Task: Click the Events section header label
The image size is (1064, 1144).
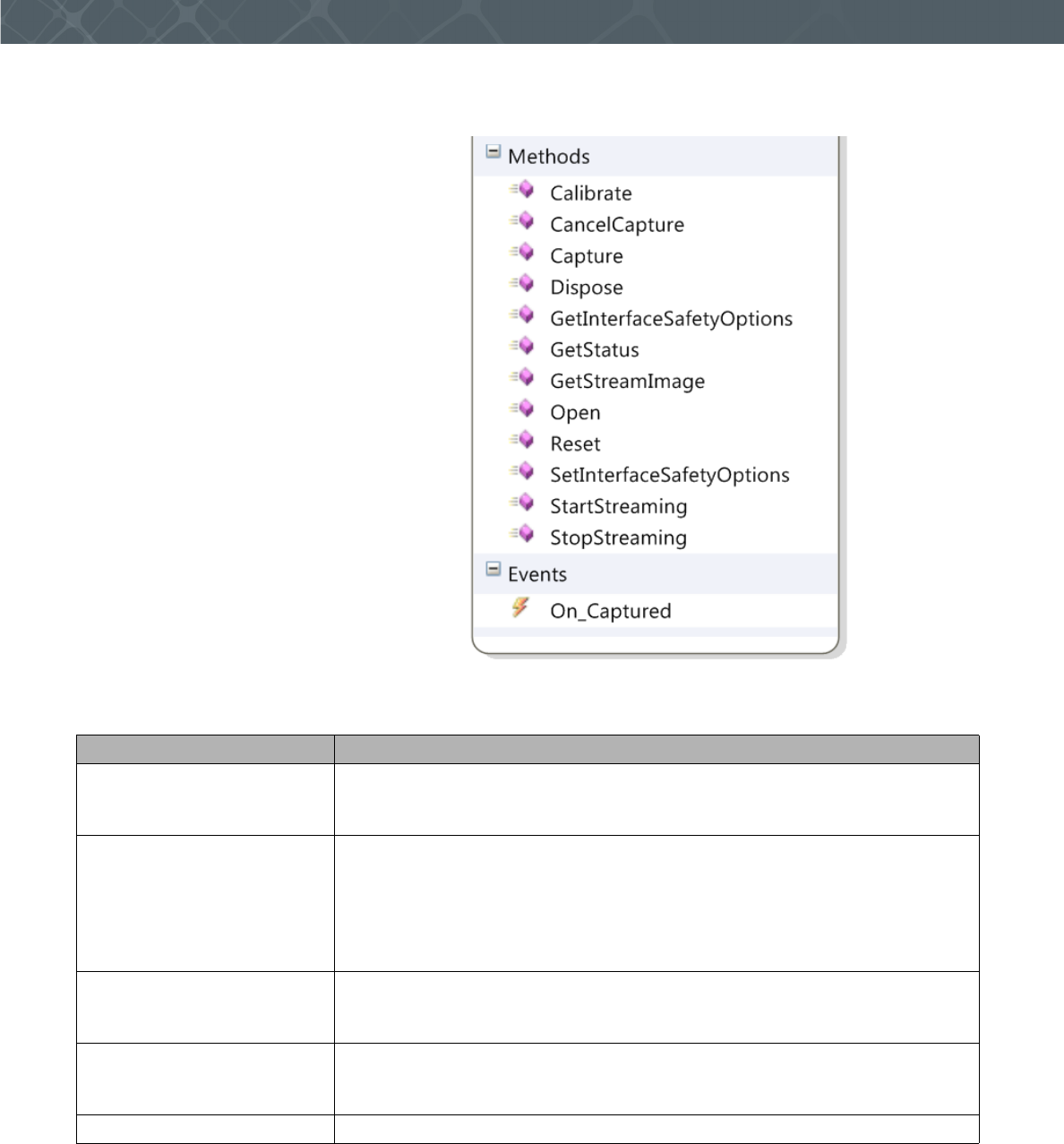Action: click(x=537, y=574)
